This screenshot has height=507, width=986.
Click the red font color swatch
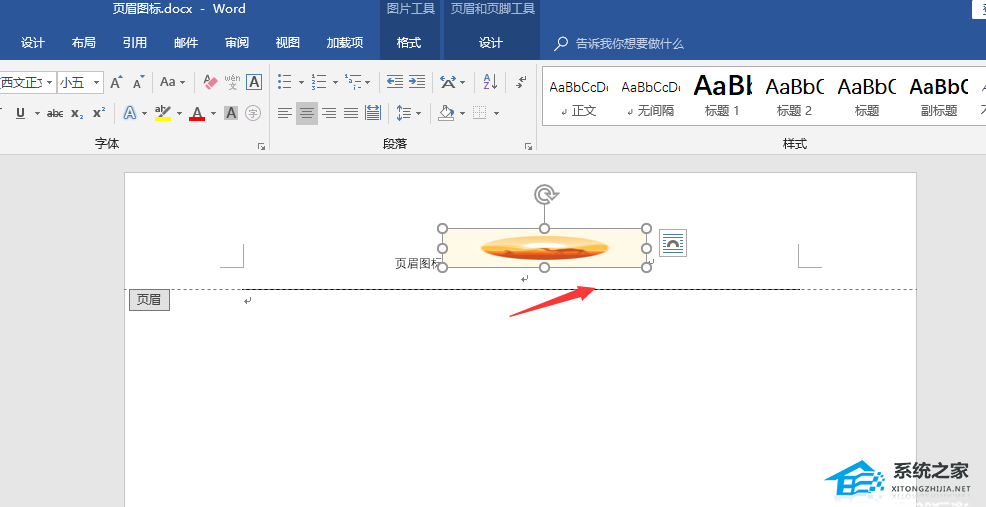[197, 113]
